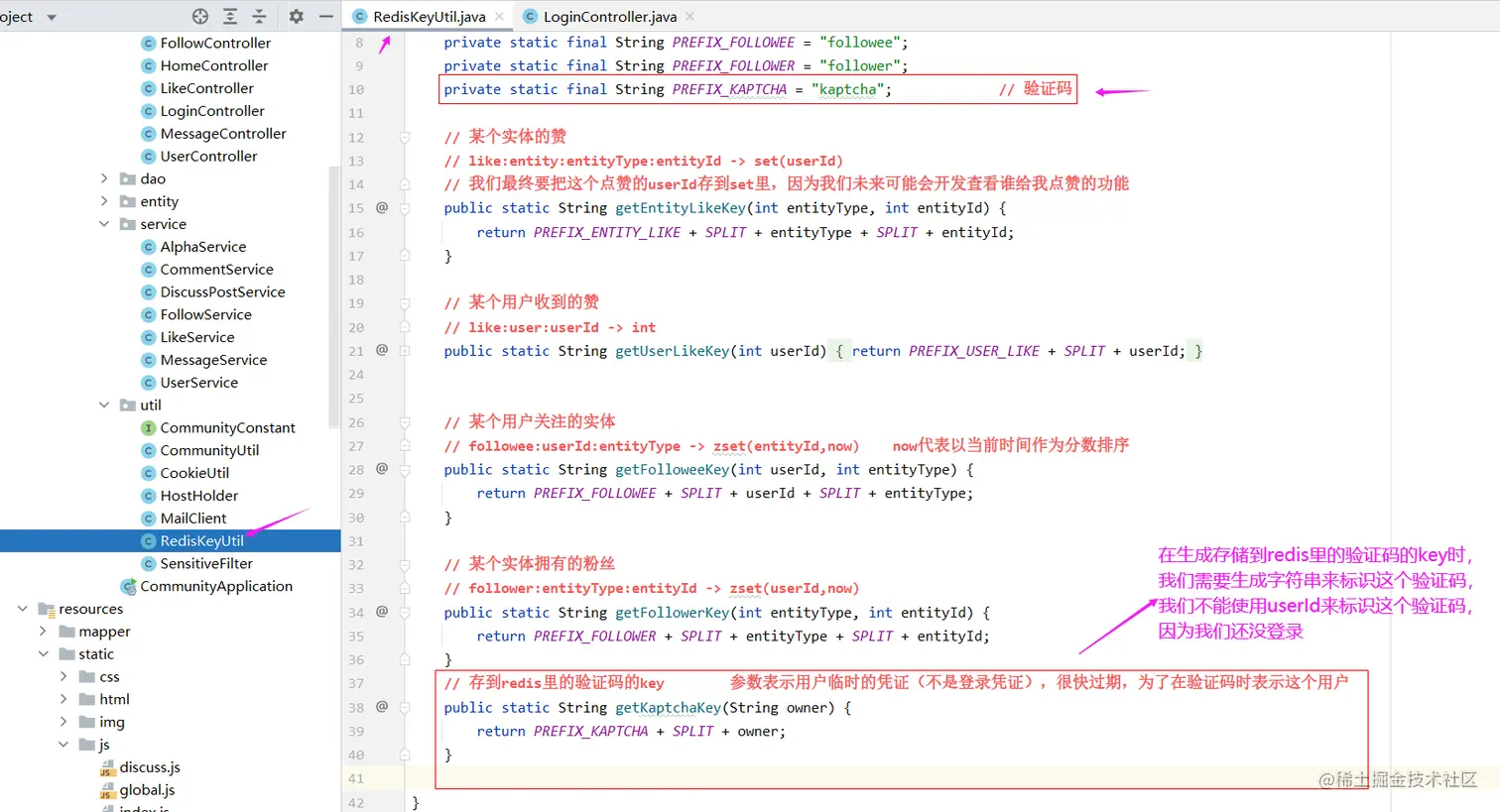Open global.js file
The image size is (1500, 812).
(147, 790)
